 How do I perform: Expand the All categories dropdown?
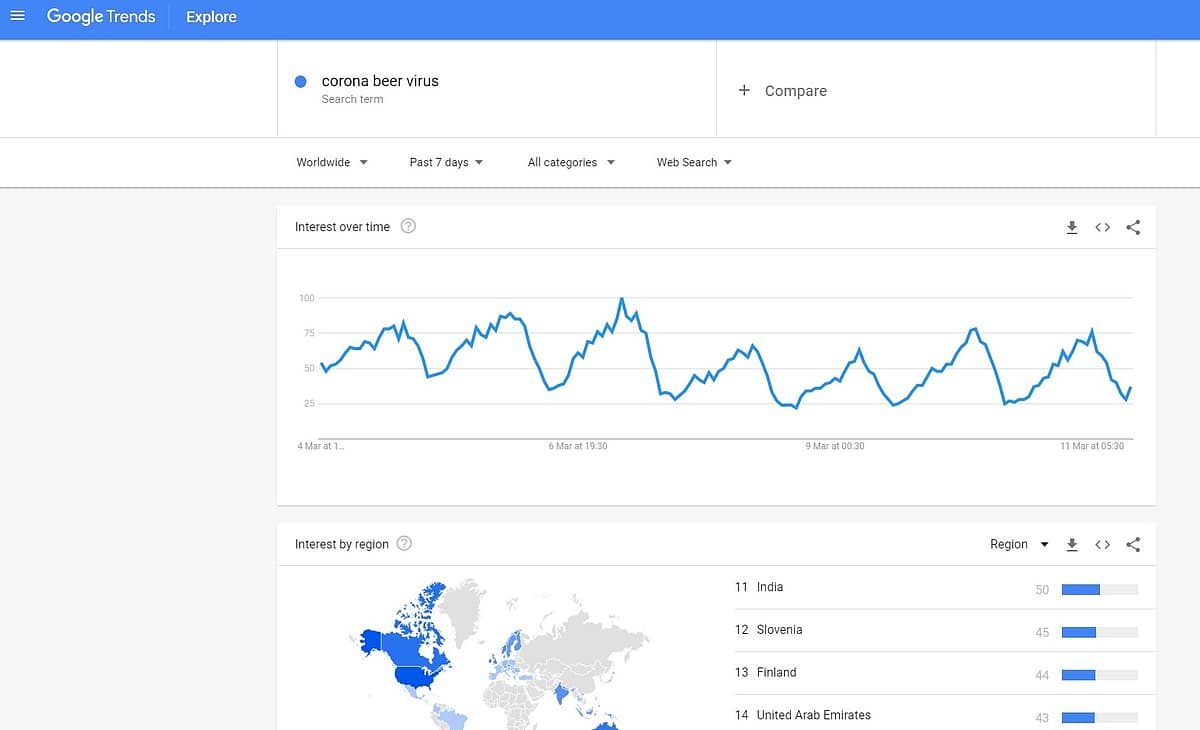(571, 162)
